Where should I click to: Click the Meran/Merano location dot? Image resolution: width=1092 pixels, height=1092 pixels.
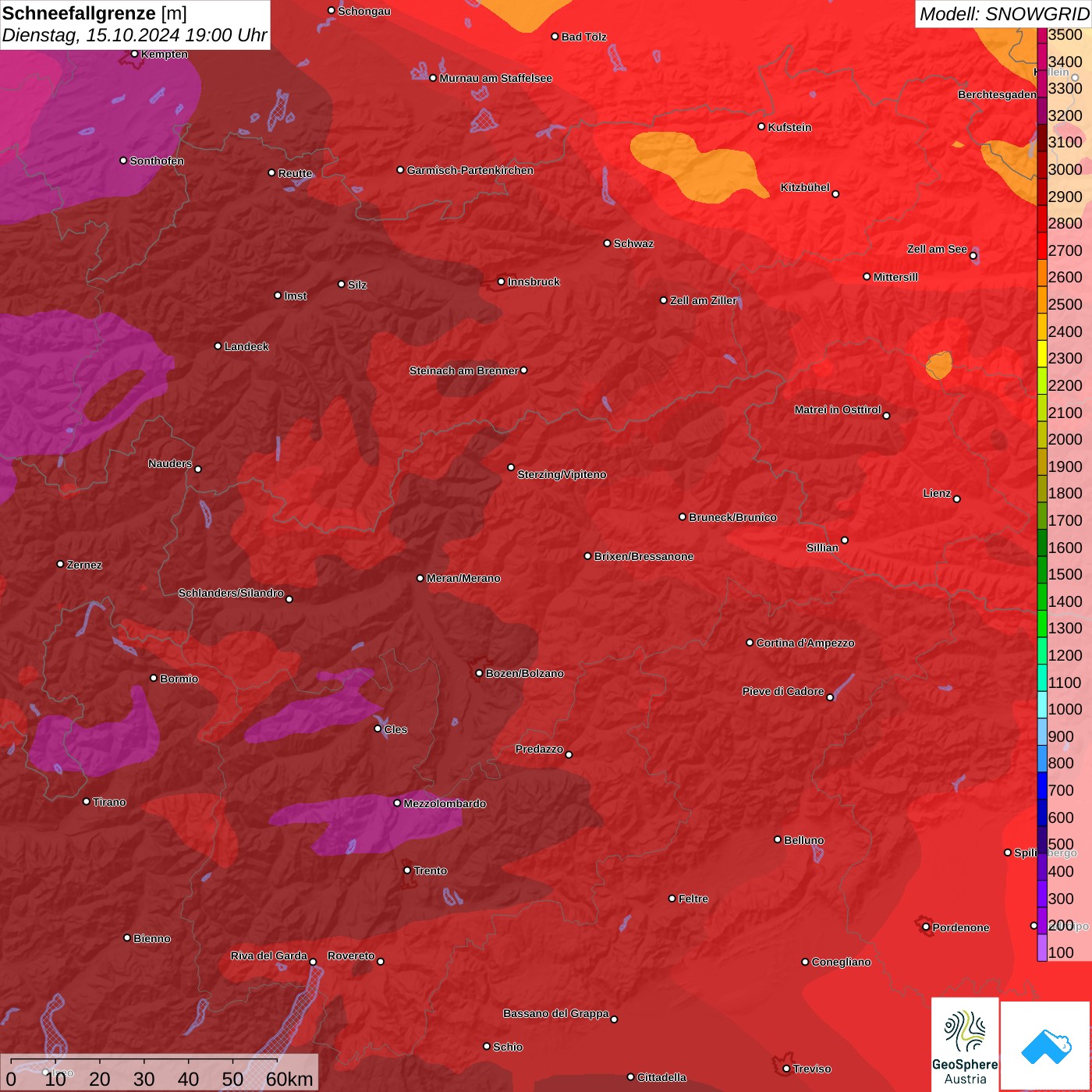[420, 578]
